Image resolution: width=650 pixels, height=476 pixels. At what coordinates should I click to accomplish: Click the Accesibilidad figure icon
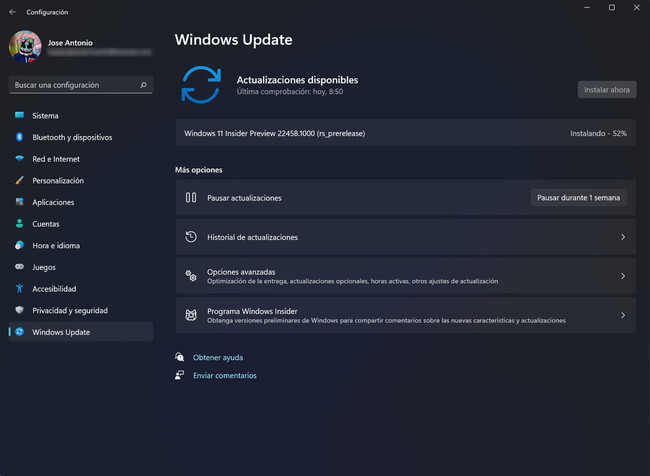(x=19, y=288)
